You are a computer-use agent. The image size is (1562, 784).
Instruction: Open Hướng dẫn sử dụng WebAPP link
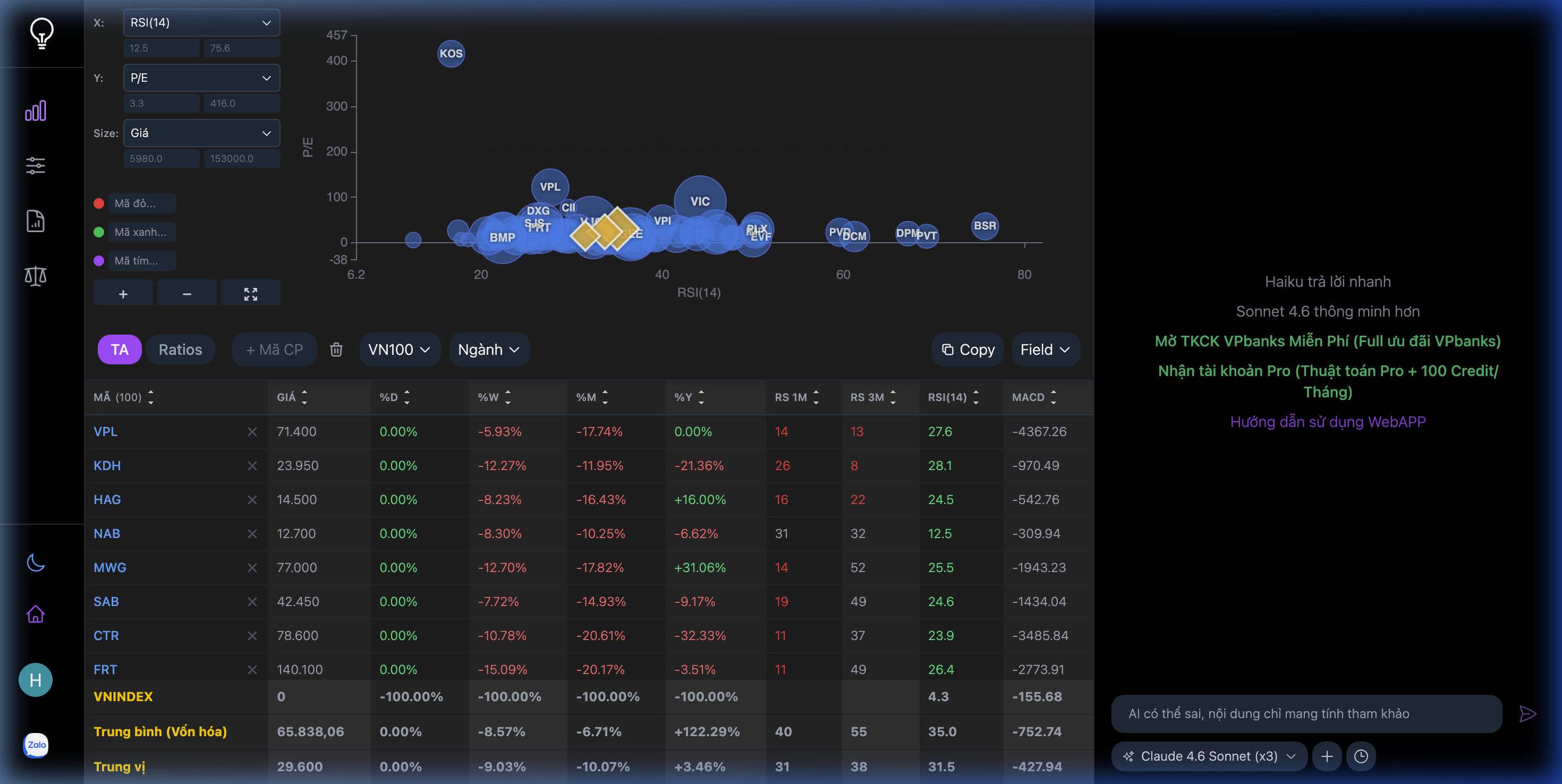(1327, 422)
